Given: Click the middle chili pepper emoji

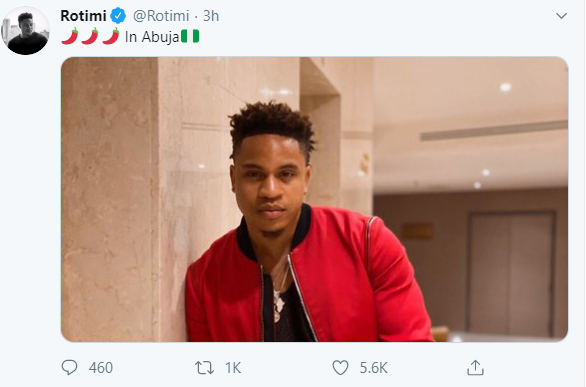Looking at the screenshot, I should (x=90, y=36).
